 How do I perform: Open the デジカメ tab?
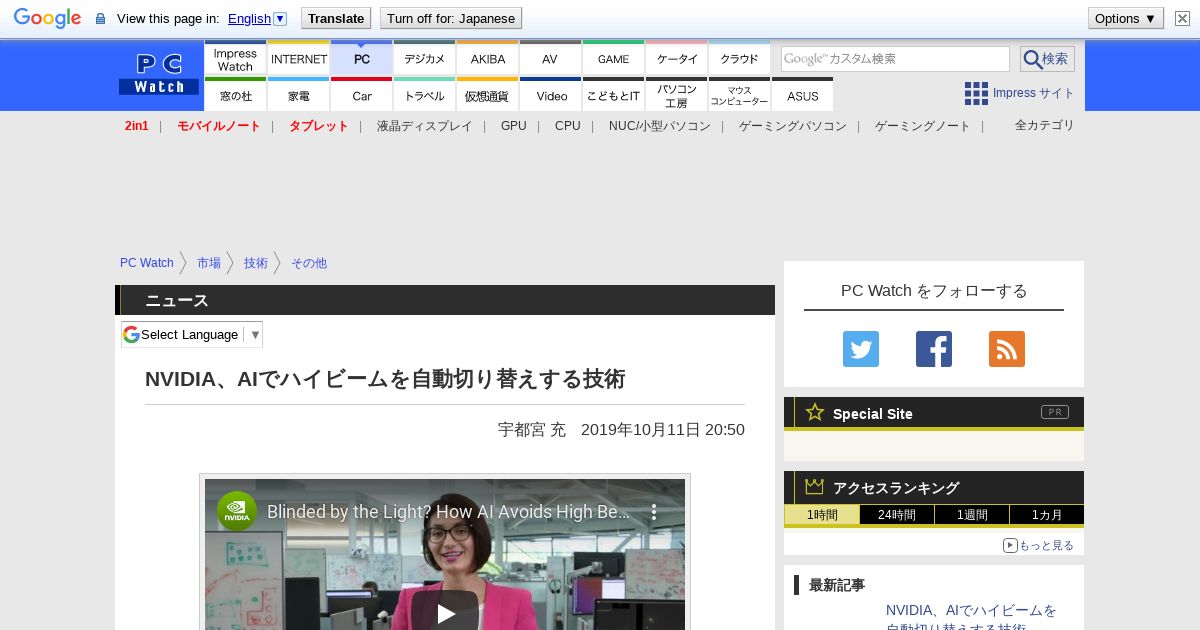pyautogui.click(x=425, y=59)
